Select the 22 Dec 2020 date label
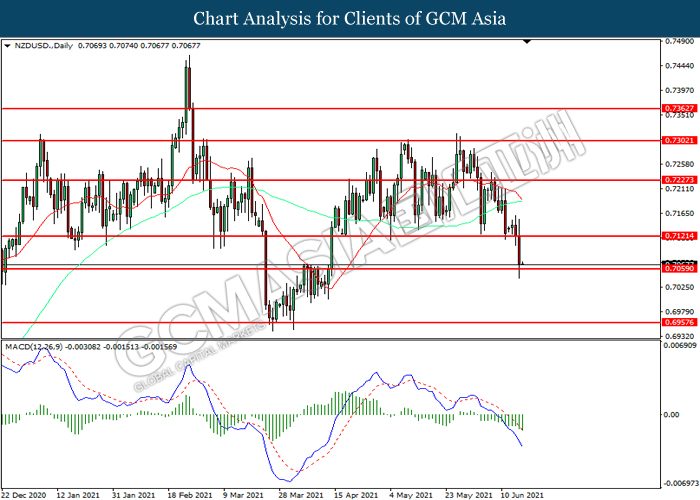Image resolution: width=700 pixels, height=500 pixels. [x=26, y=494]
